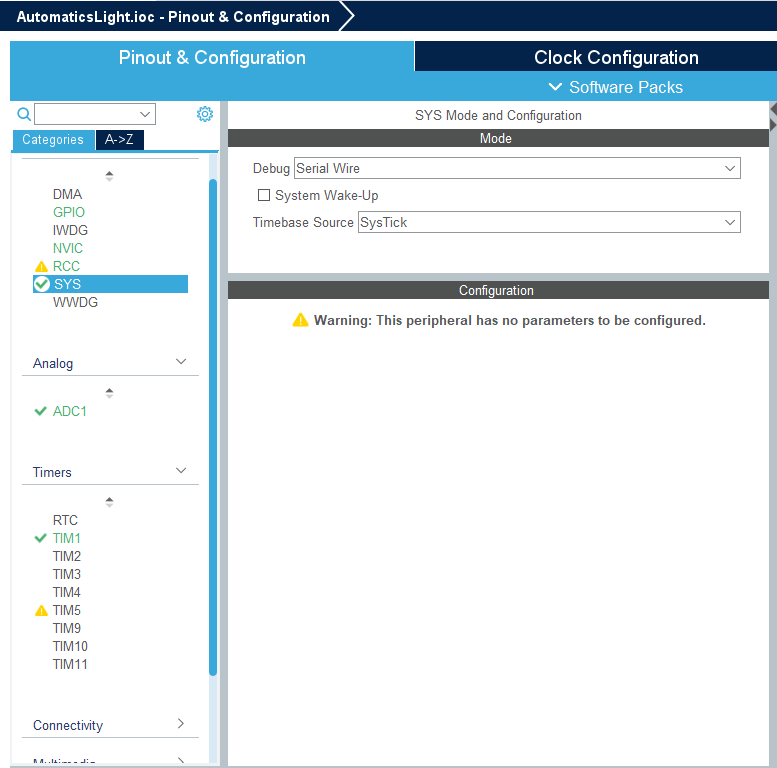This screenshot has height=768, width=777.
Task: Click the TIM1 green checkmark icon
Action: [41, 538]
